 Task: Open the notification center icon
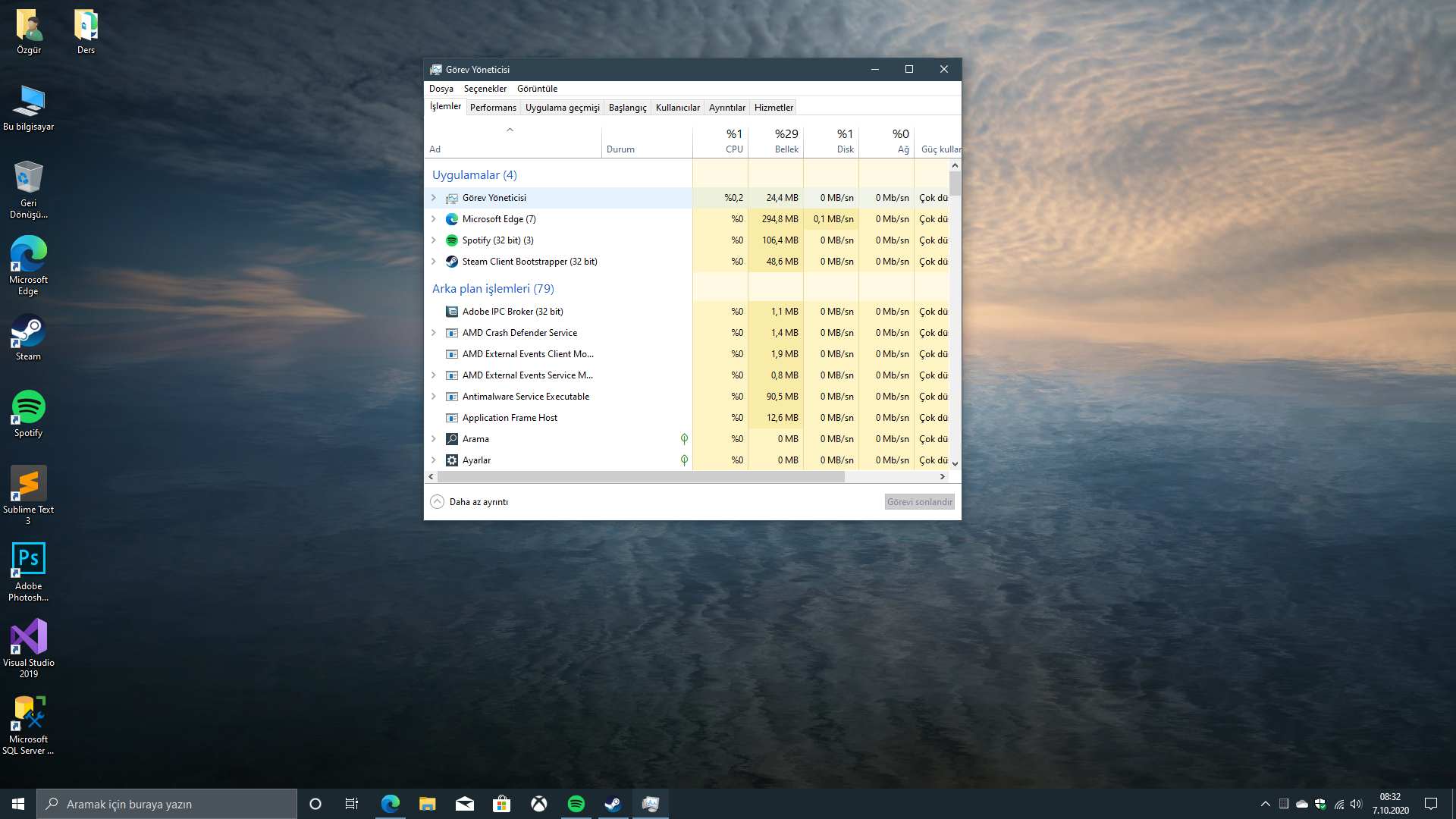coord(1431,804)
